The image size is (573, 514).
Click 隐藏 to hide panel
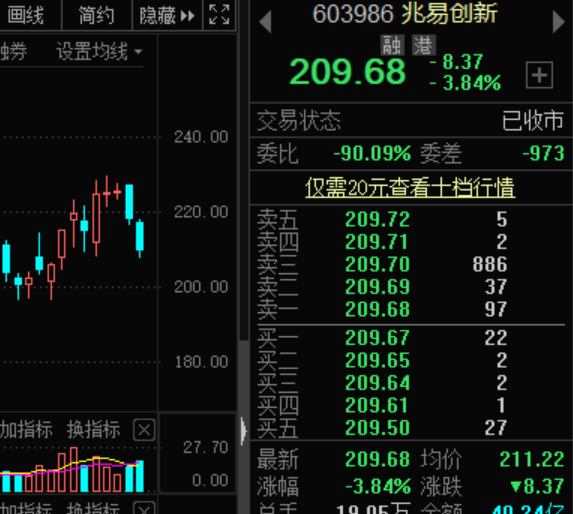coord(167,15)
